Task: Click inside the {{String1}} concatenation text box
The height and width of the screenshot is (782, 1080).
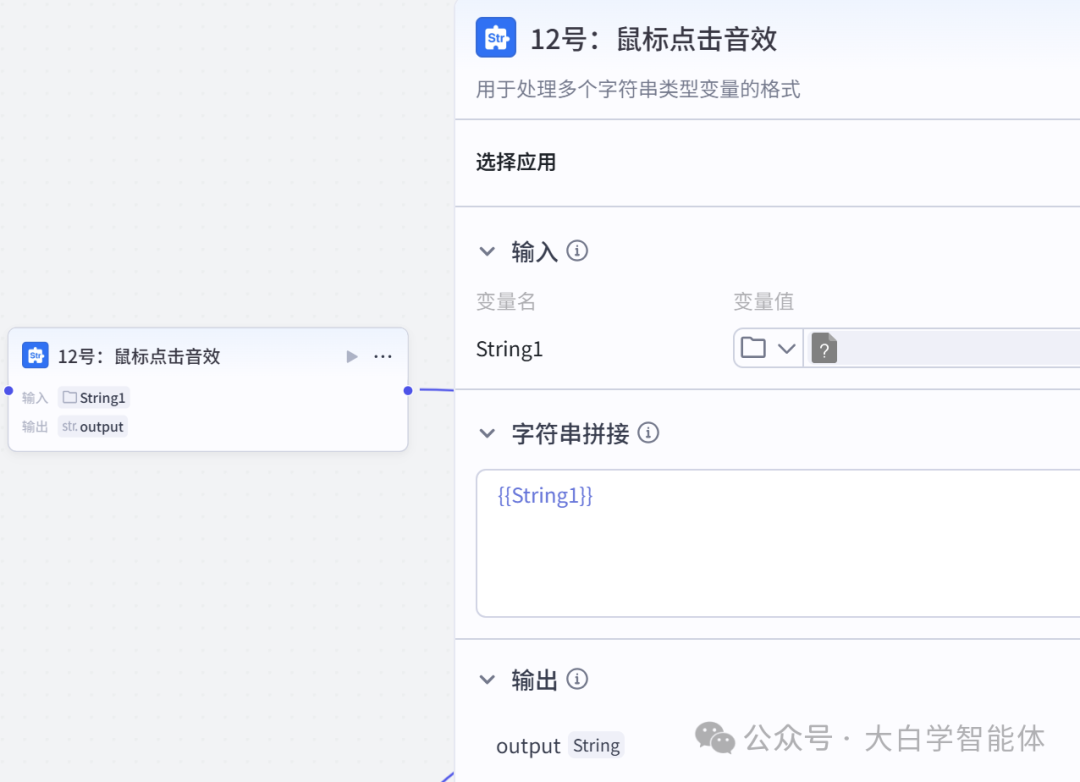Action: [778, 543]
